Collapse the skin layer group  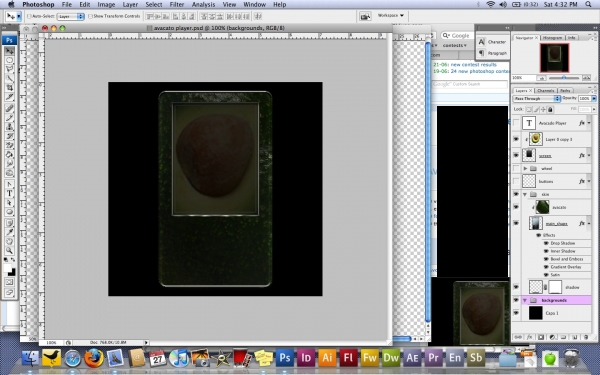525,194
